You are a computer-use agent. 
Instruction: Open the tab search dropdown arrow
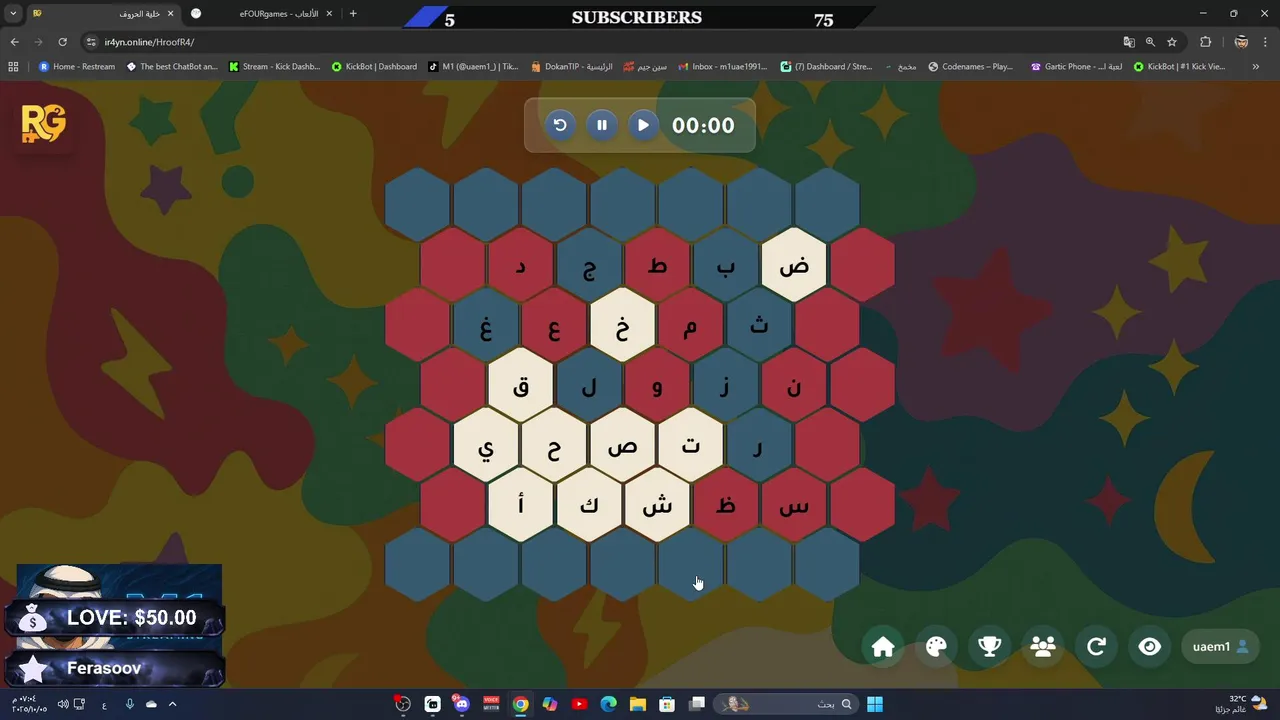click(13, 14)
